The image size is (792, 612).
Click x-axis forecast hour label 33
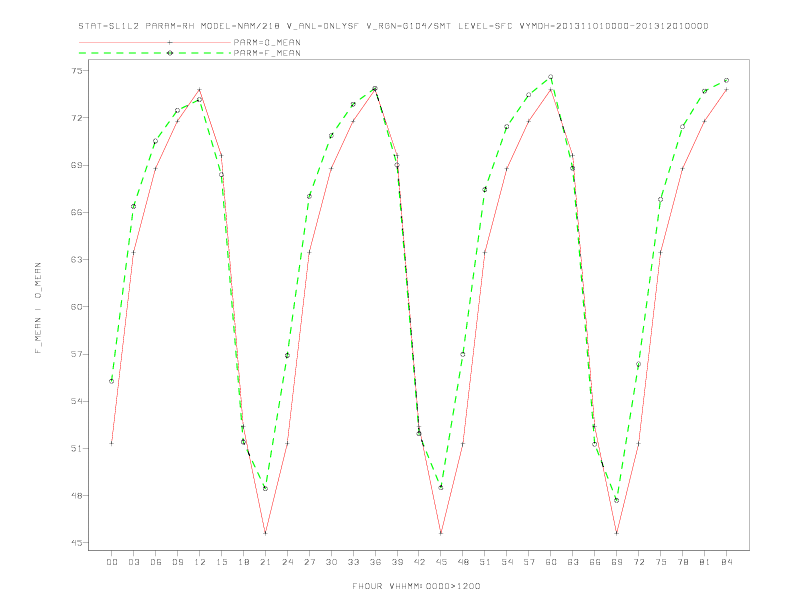tap(353, 562)
